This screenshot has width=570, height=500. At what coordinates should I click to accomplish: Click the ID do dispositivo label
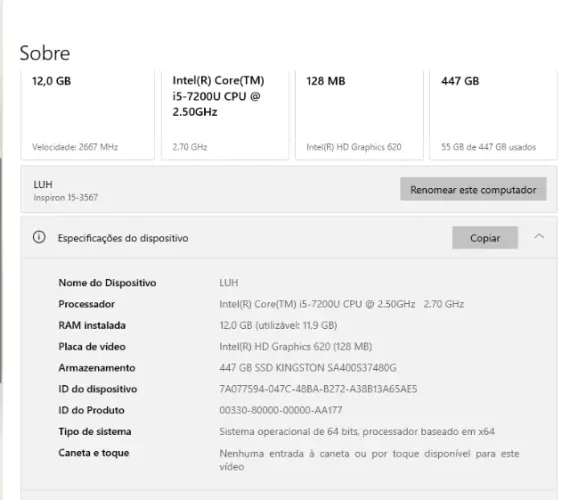click(98, 389)
